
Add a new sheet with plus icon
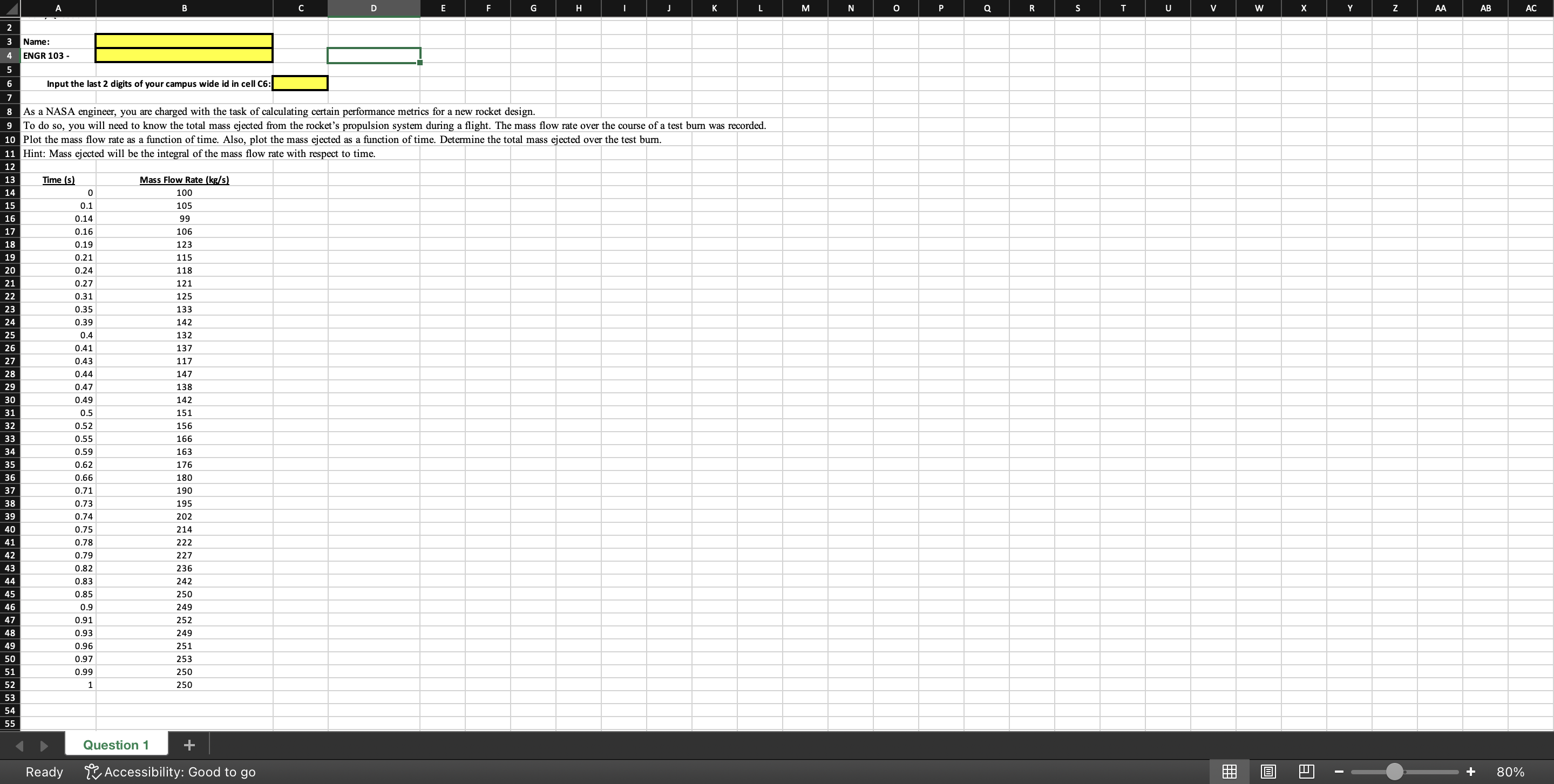(189, 745)
